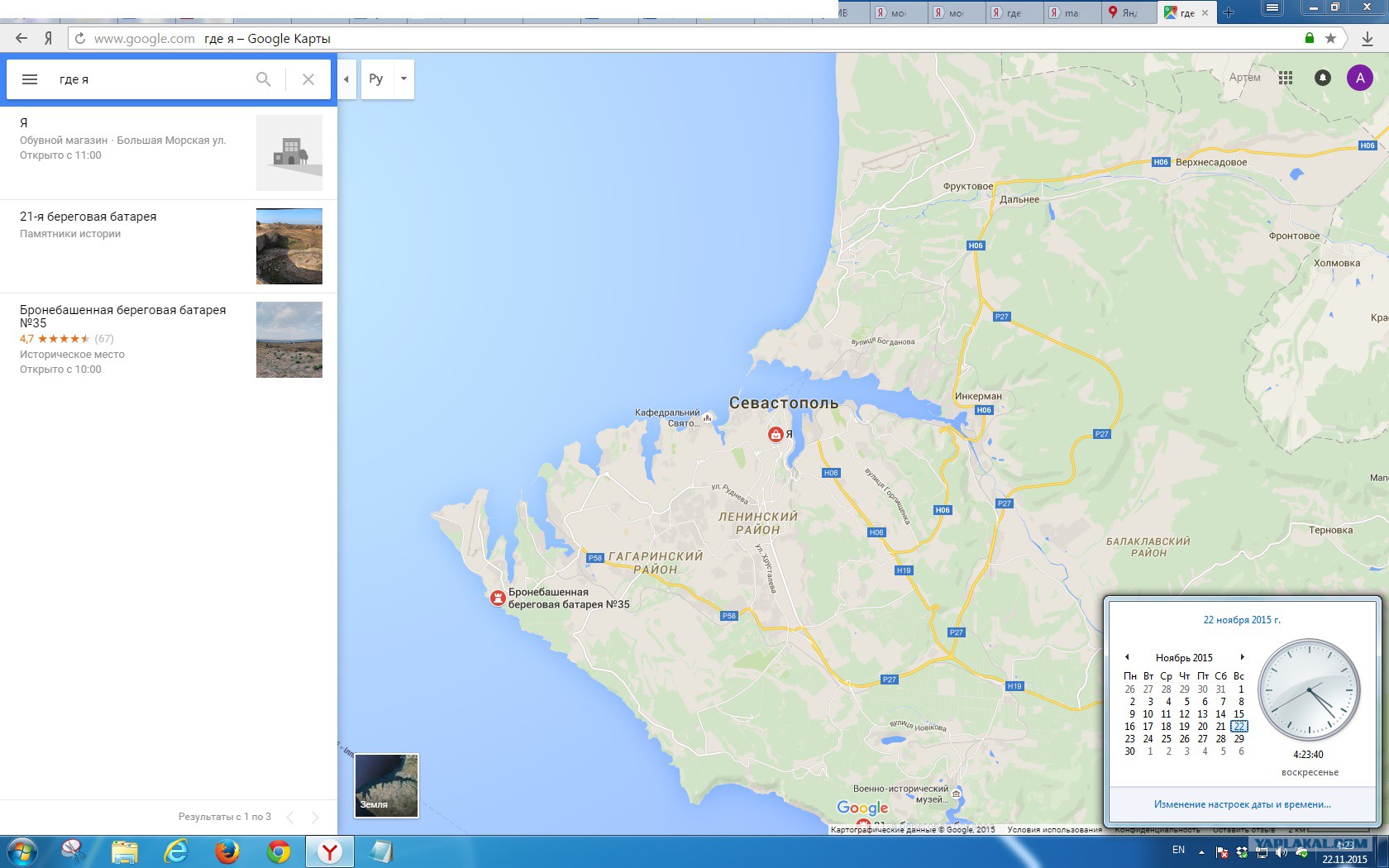Click the magnifier search icon
Viewport: 1389px width, 868px height.
pos(264,79)
